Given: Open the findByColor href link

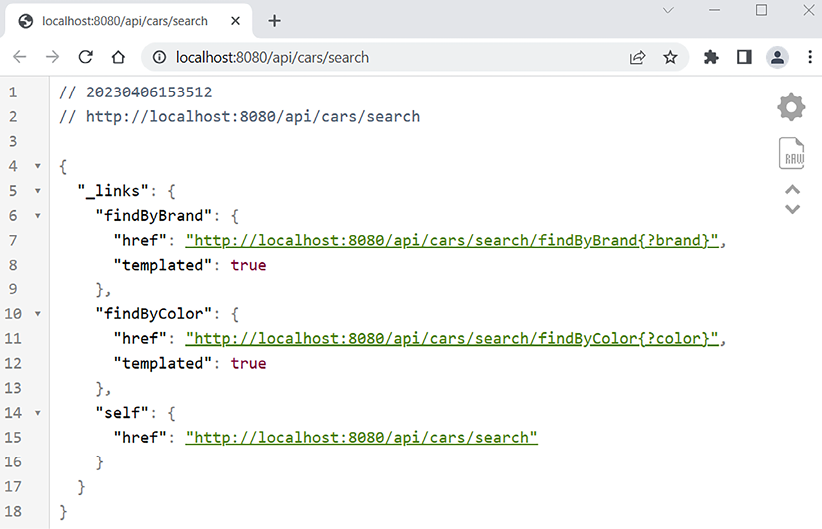Looking at the screenshot, I should click(452, 339).
